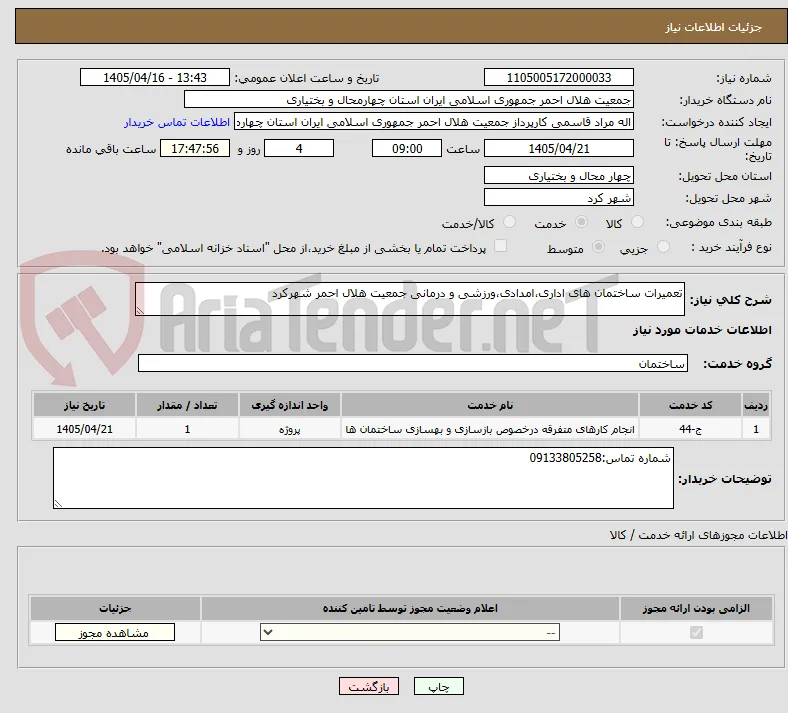Select the کالا/خدمت radio button
Image resolution: width=788 pixels, height=713 pixels.
(510, 222)
